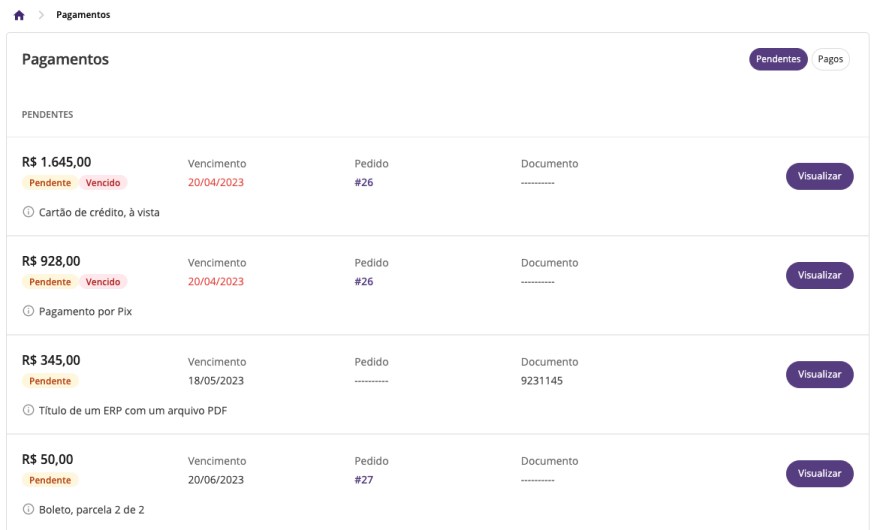Click info icon beside Boleto parcela
The width and height of the screenshot is (877, 530).
tap(28, 509)
